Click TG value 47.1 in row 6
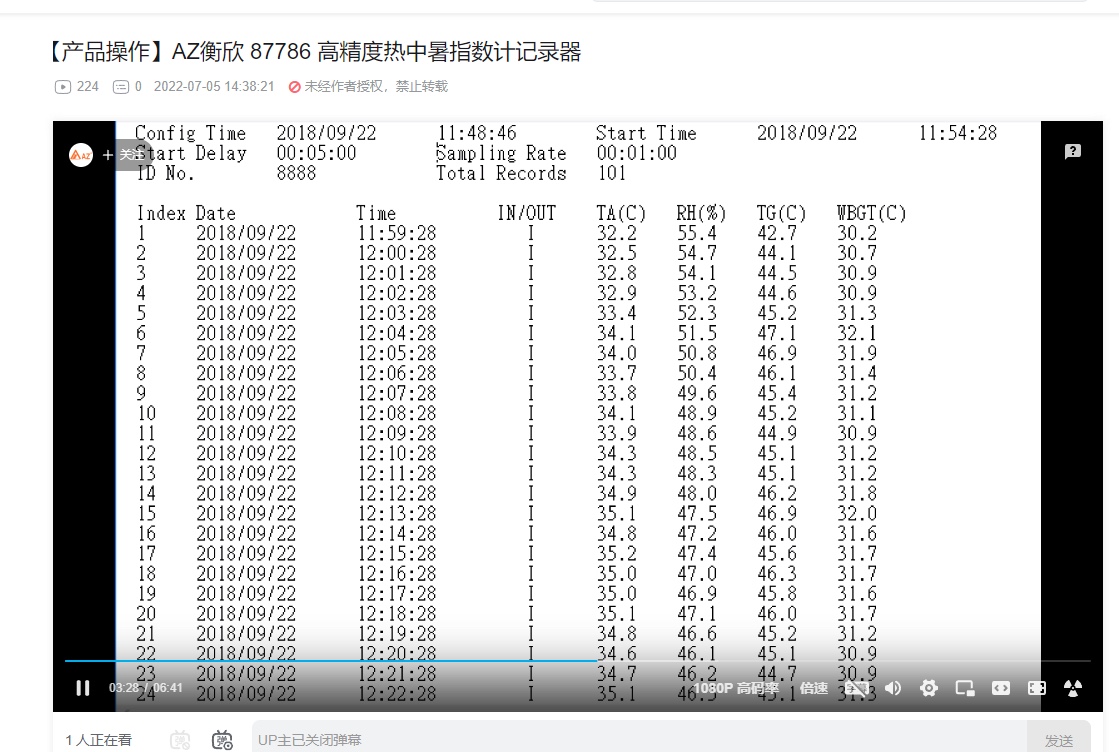1119x752 pixels. (x=777, y=333)
